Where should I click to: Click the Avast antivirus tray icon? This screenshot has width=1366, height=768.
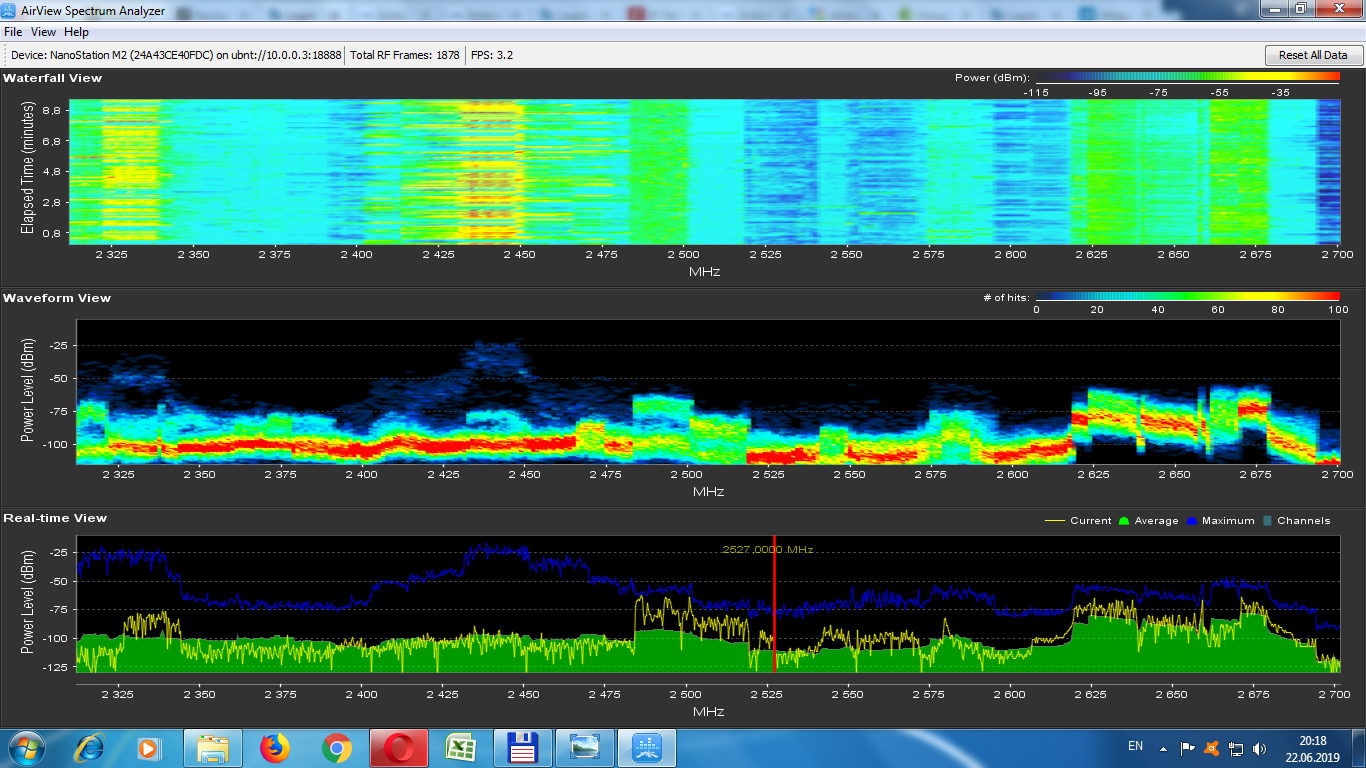coord(1212,747)
